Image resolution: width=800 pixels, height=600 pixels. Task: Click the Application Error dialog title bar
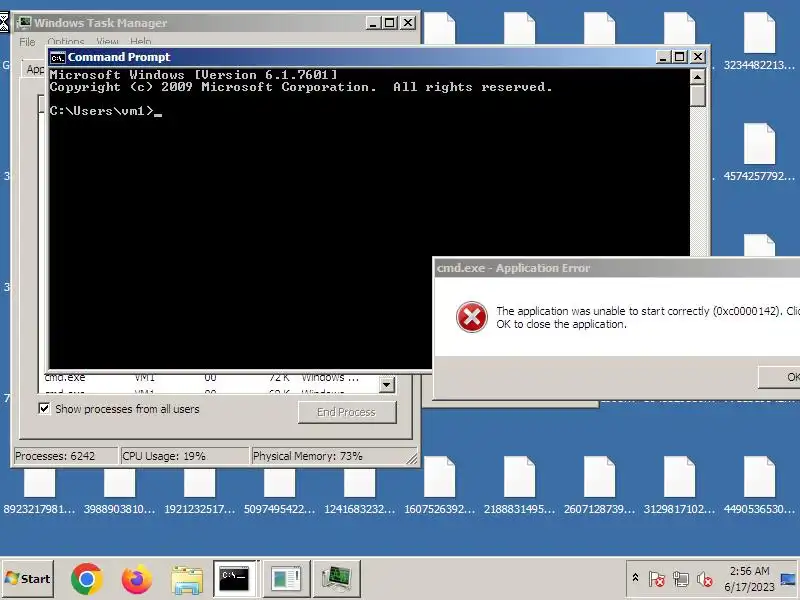[616, 268]
